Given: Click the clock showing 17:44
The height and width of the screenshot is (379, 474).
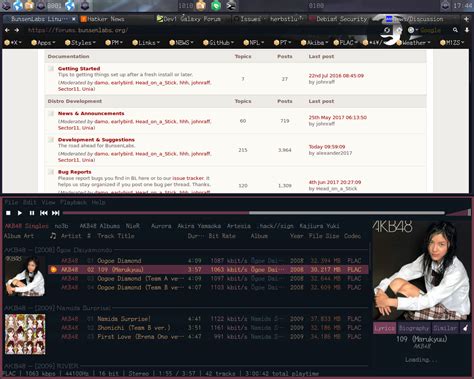Looking at the screenshot, I should tap(463, 6).
